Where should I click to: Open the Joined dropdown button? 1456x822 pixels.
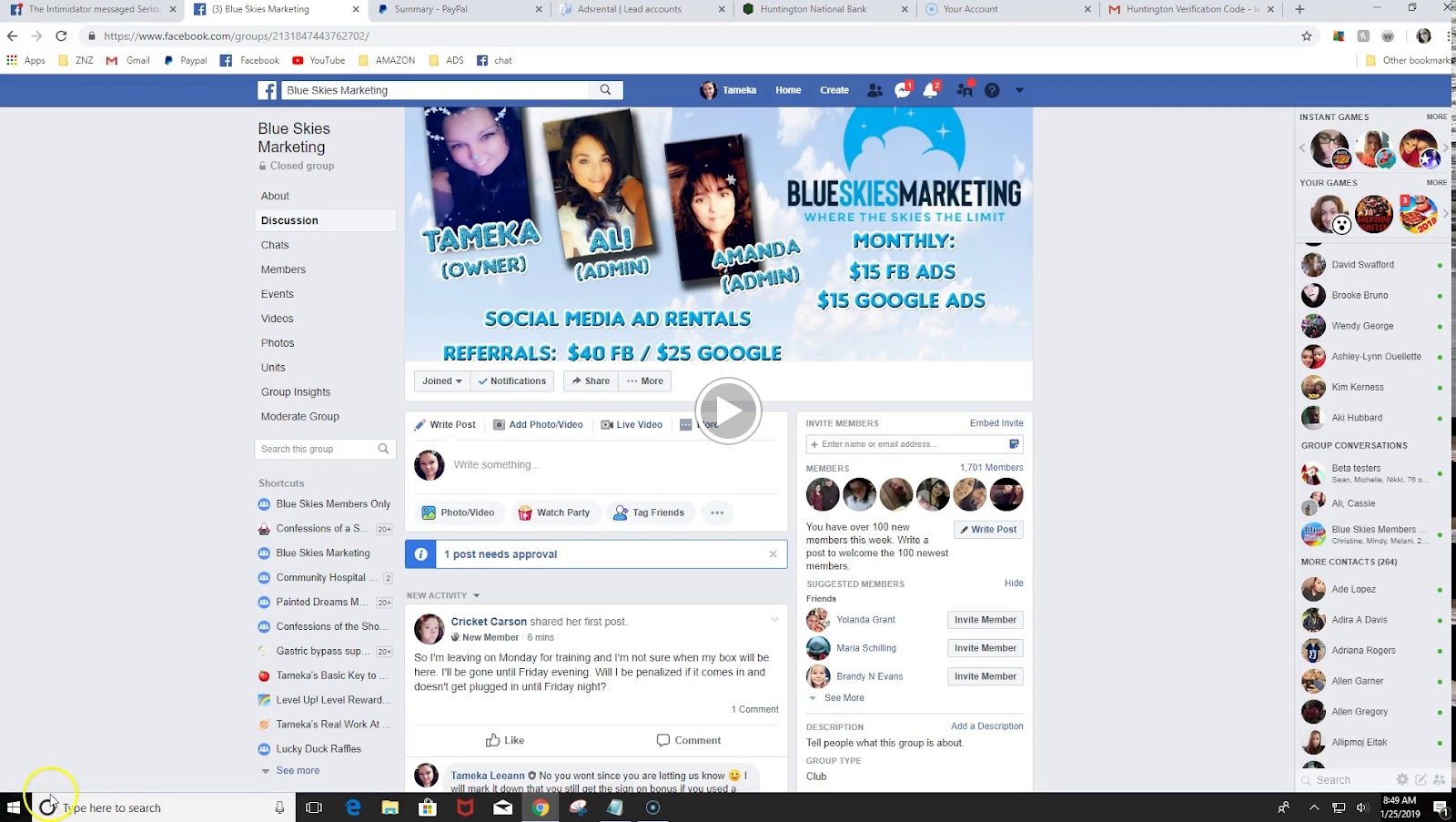[442, 381]
